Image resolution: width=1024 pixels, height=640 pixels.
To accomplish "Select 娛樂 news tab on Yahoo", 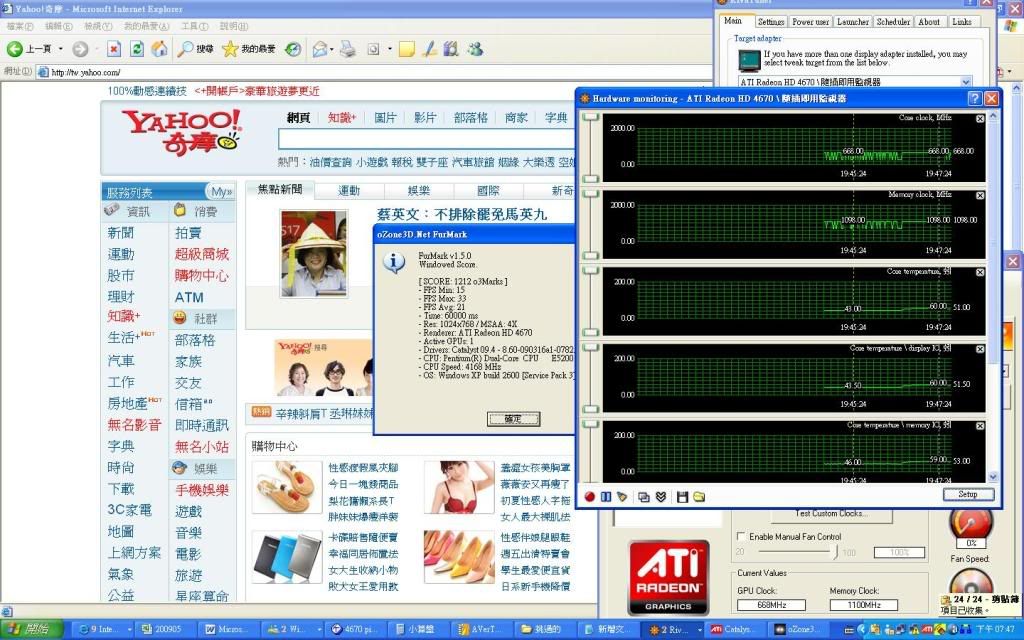I will click(x=419, y=190).
